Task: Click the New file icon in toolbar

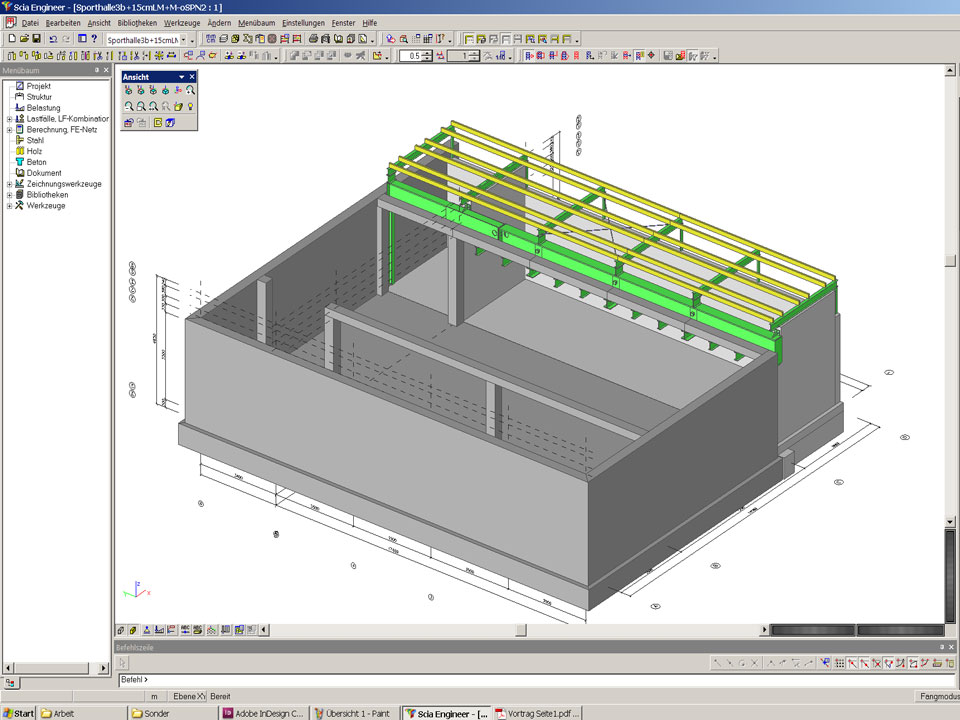Action: 10,39
